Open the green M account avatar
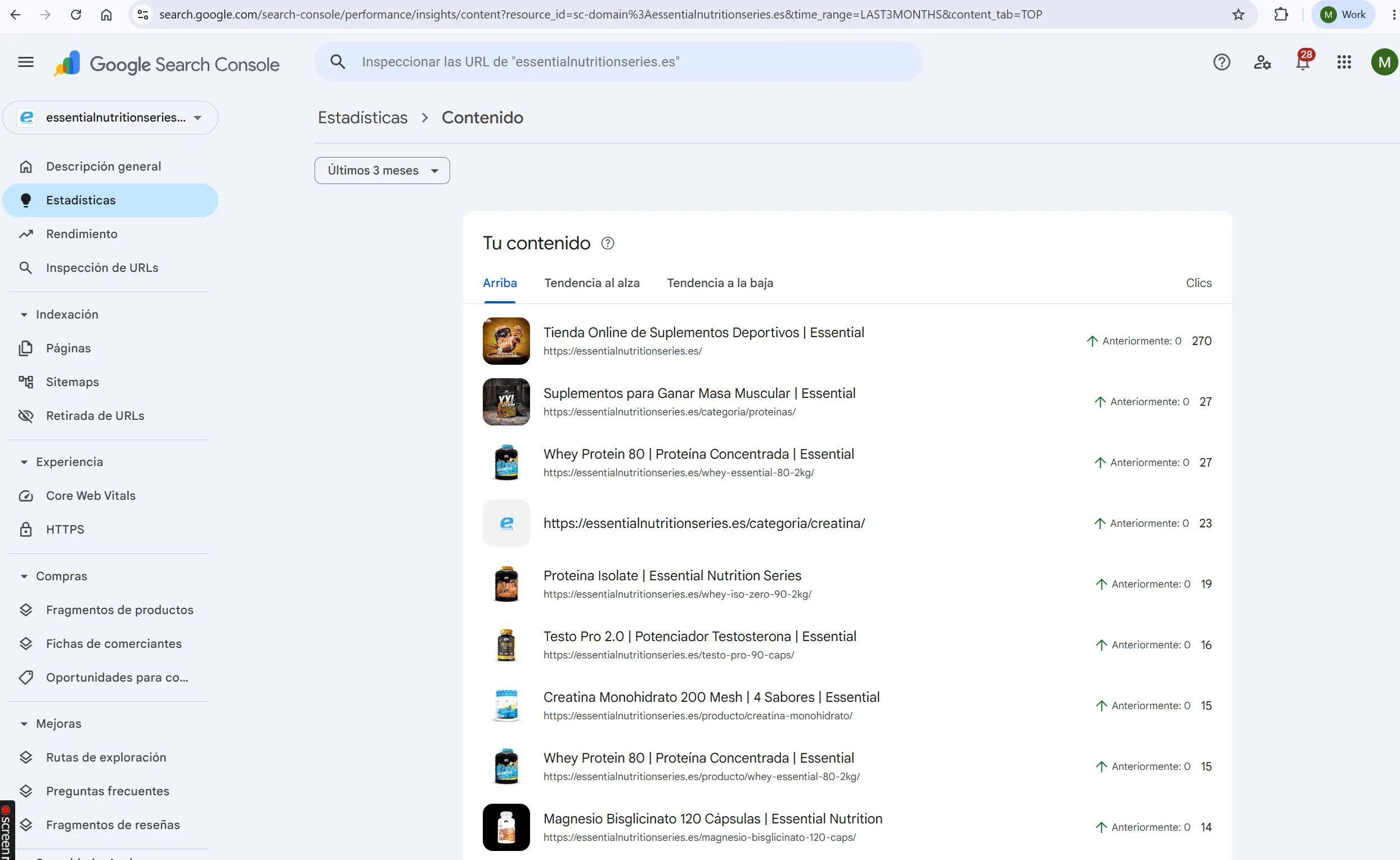 [1385, 62]
